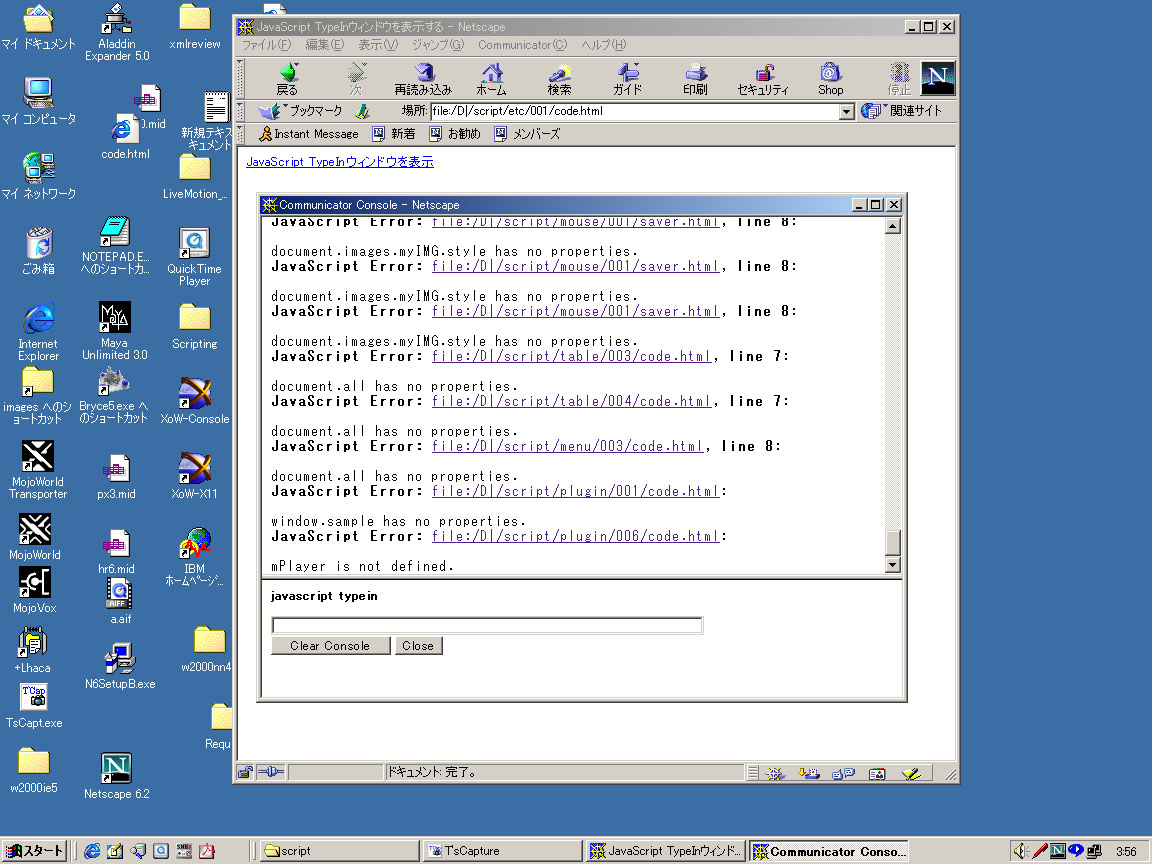Screen dimensions: 1152x864
Task: Open Communicator(C) menu
Action: coord(522,45)
